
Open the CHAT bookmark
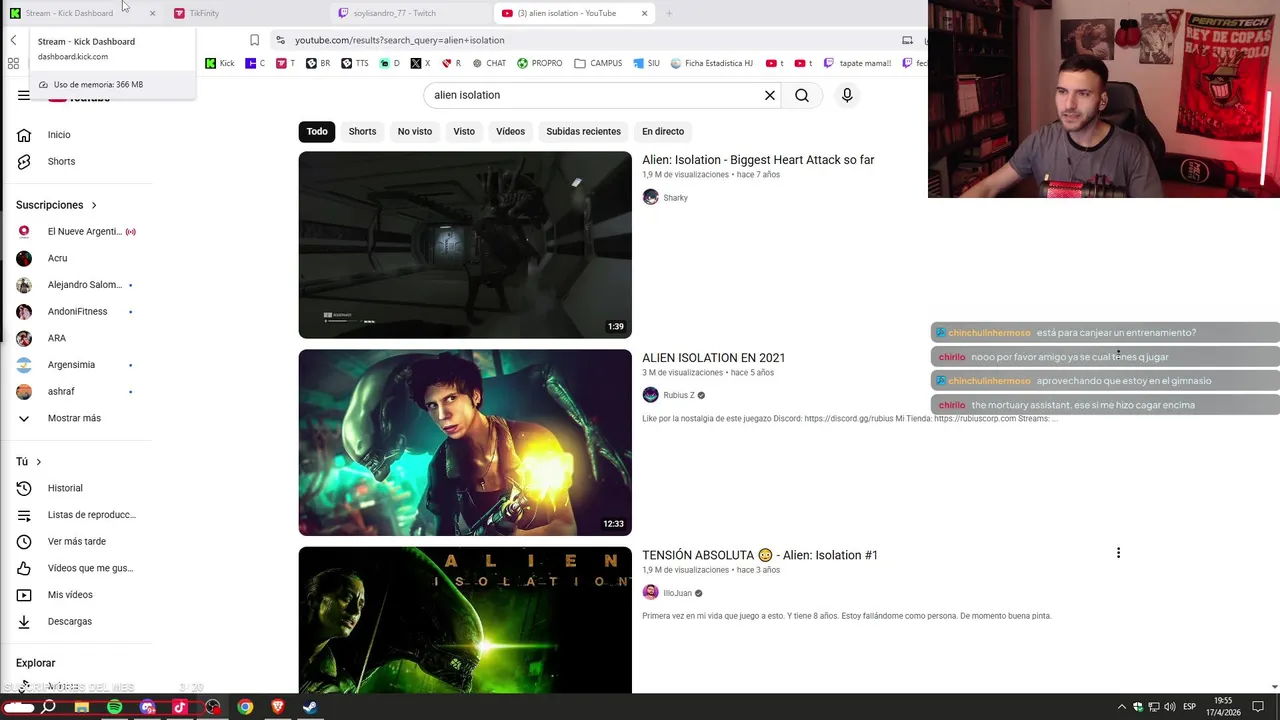point(489,63)
